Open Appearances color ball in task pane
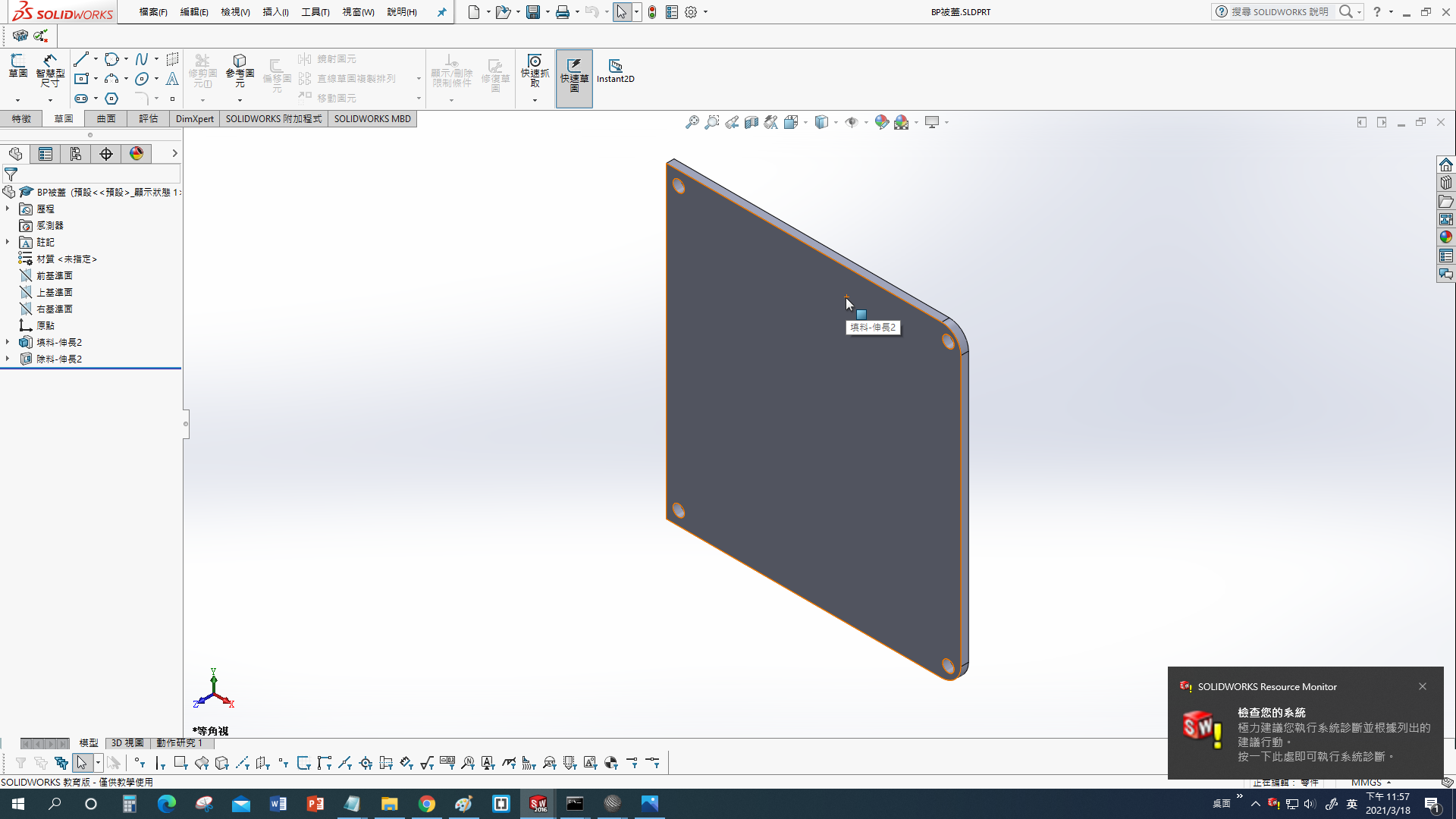 (1446, 237)
